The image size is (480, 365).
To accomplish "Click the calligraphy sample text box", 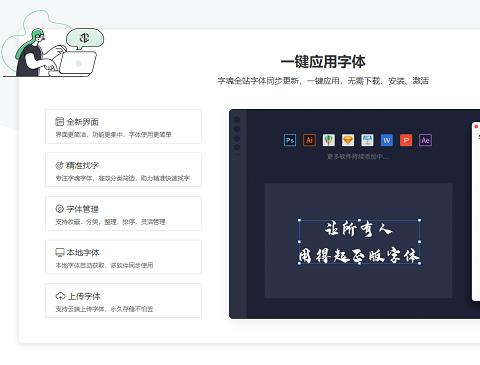I will pos(359,242).
